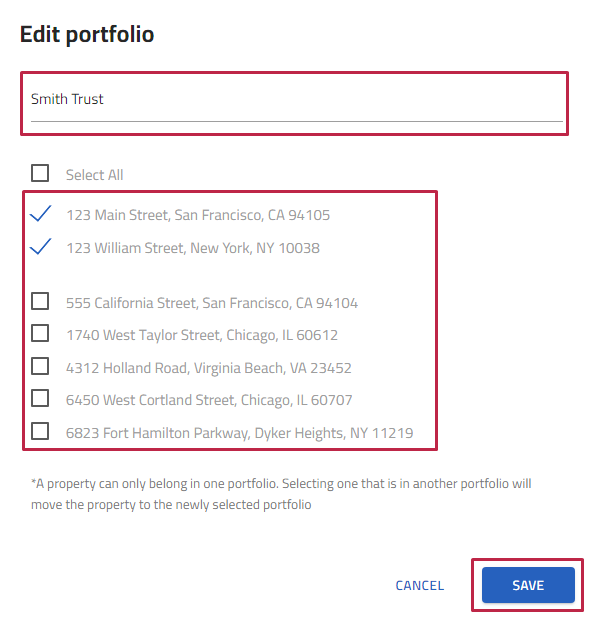Screen dimensions: 596x626
Task: Select the 6823 Fort Hamilton Parkway label
Action: point(240,433)
